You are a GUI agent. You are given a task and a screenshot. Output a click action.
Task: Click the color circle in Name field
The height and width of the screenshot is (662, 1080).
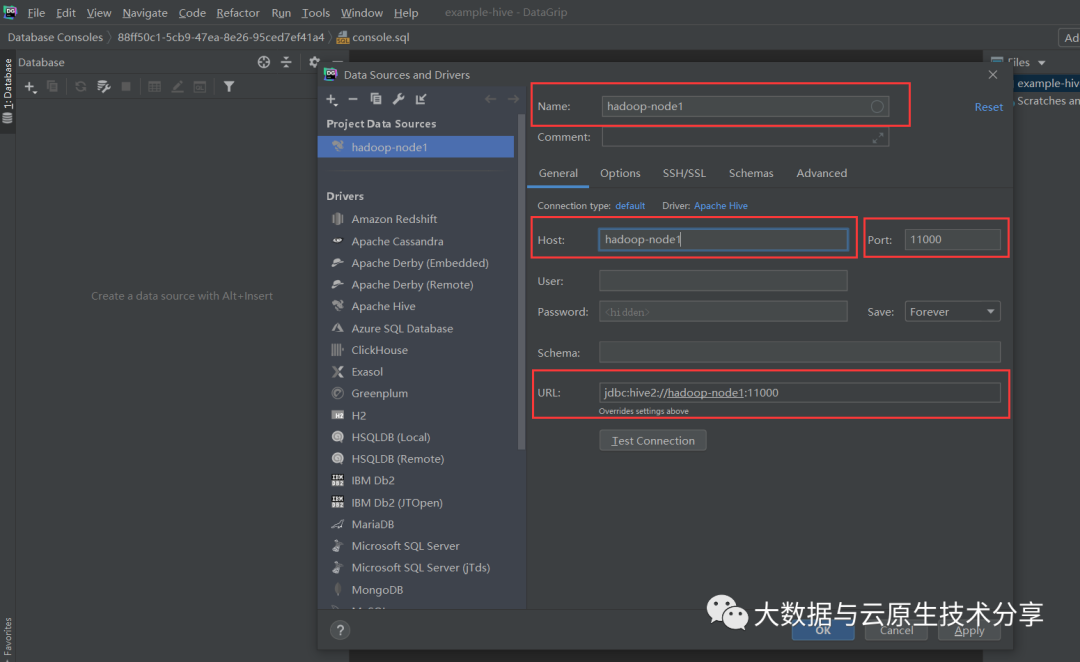click(877, 106)
